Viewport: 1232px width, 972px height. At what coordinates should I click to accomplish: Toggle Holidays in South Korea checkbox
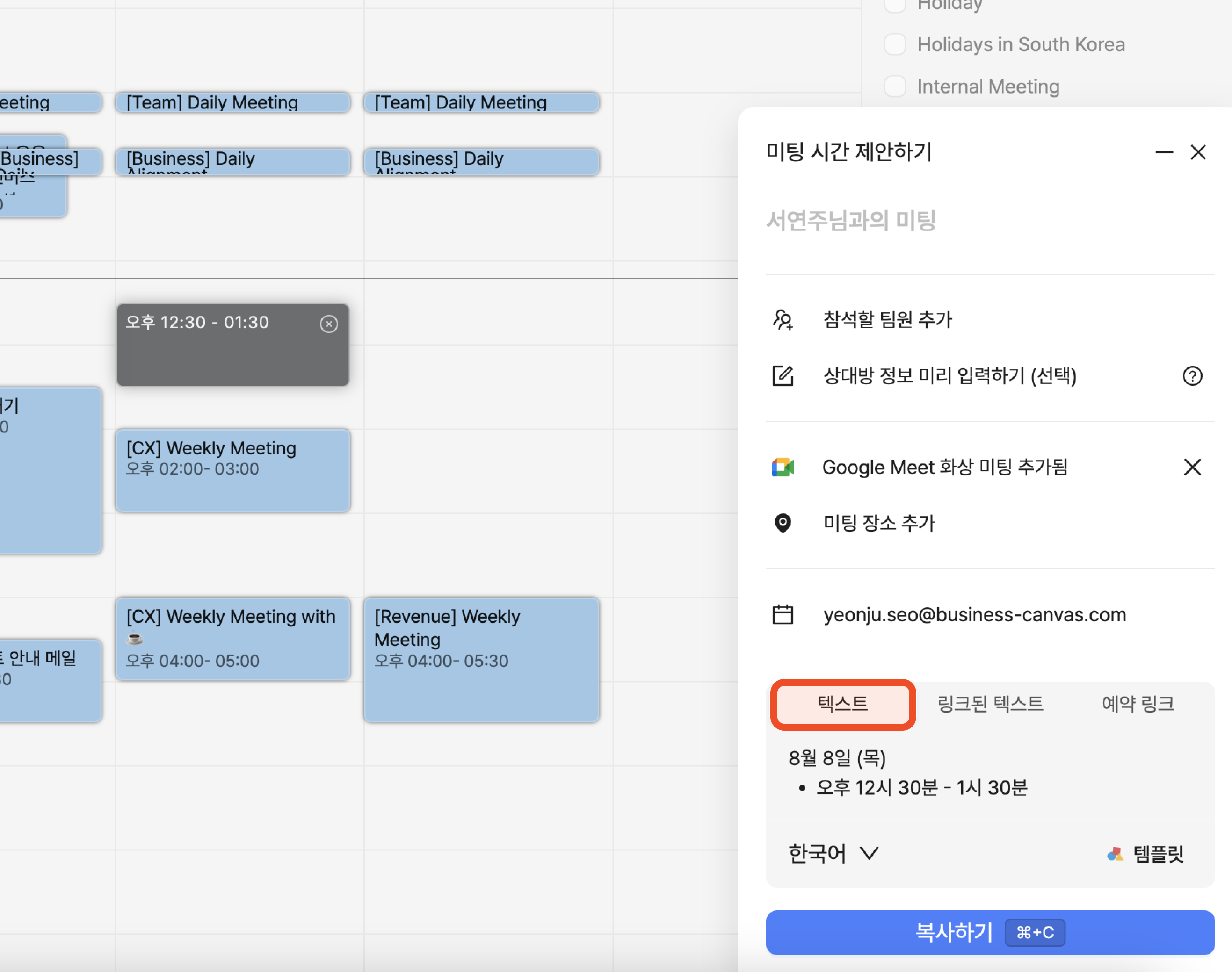click(x=895, y=44)
